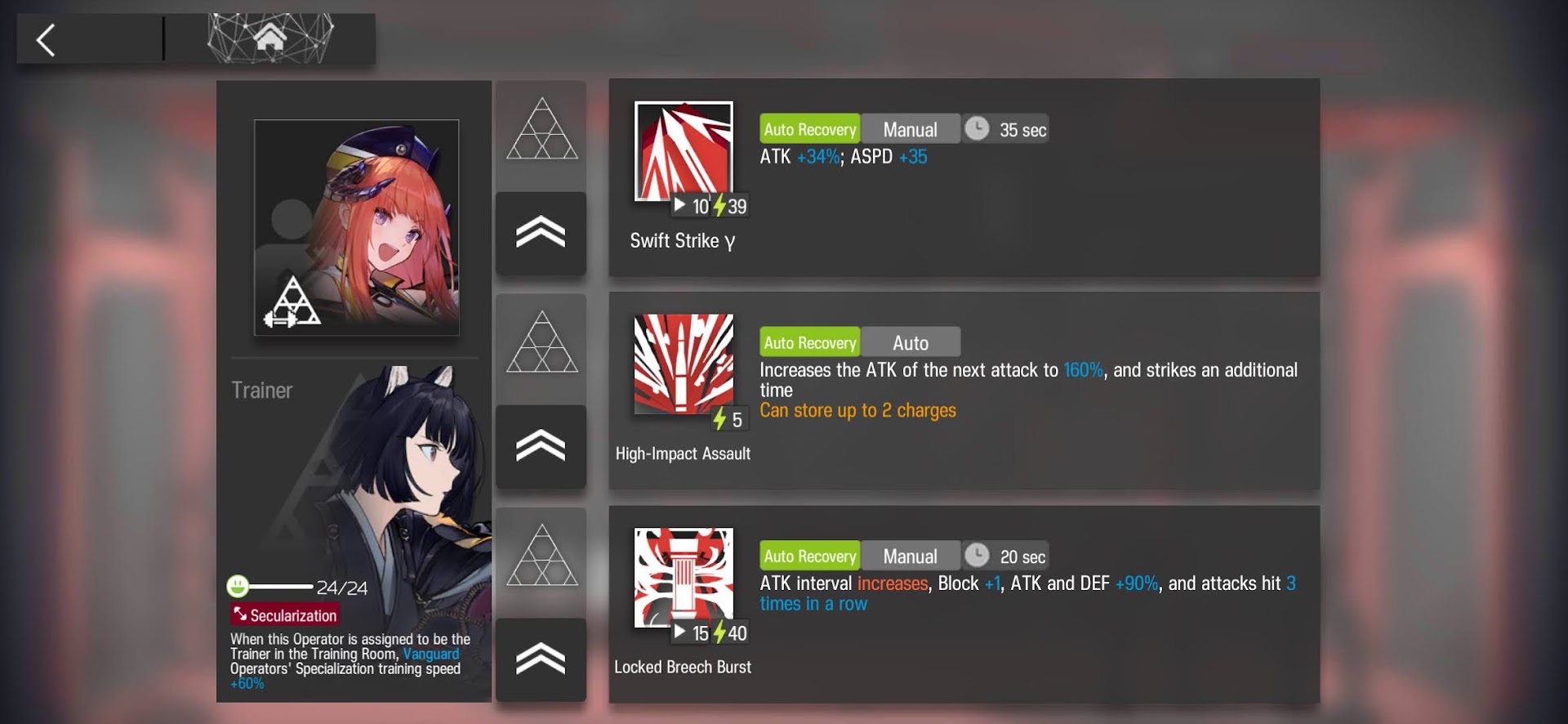The image size is (1568, 724).
Task: Go back with the left arrow
Action: click(46, 39)
